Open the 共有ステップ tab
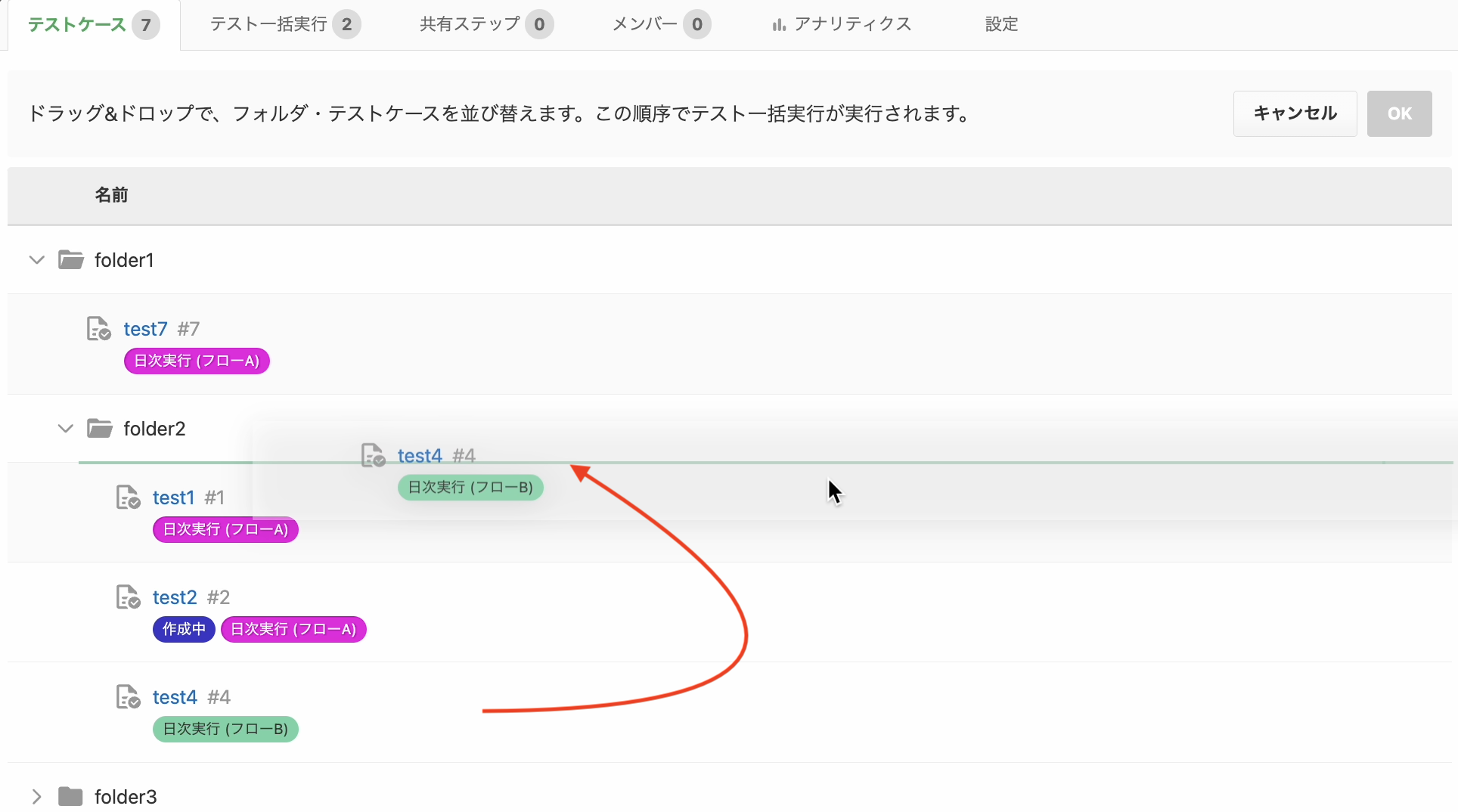Screen dimensions: 1458x812 coord(486,25)
